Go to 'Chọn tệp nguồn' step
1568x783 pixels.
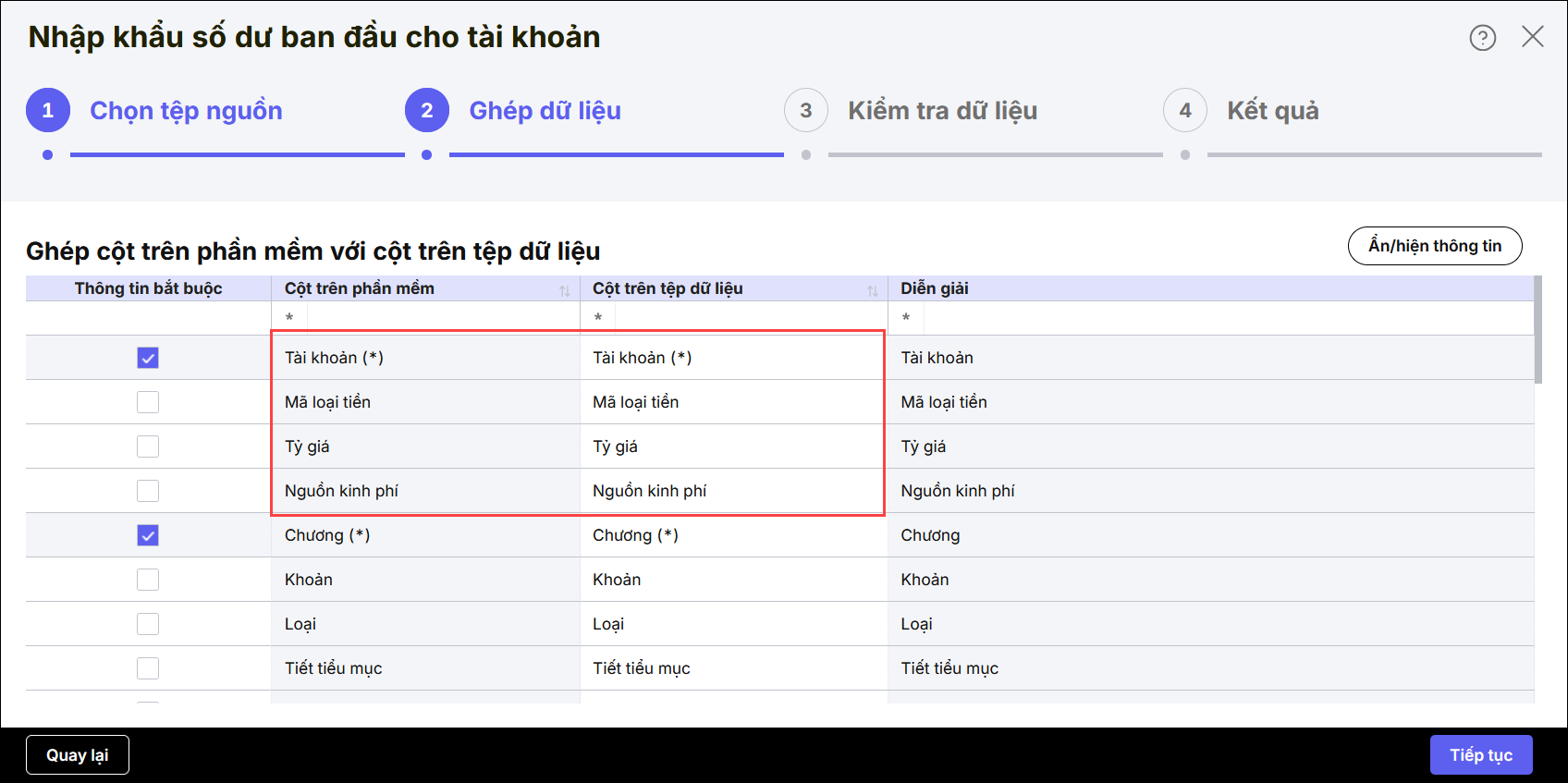[186, 111]
